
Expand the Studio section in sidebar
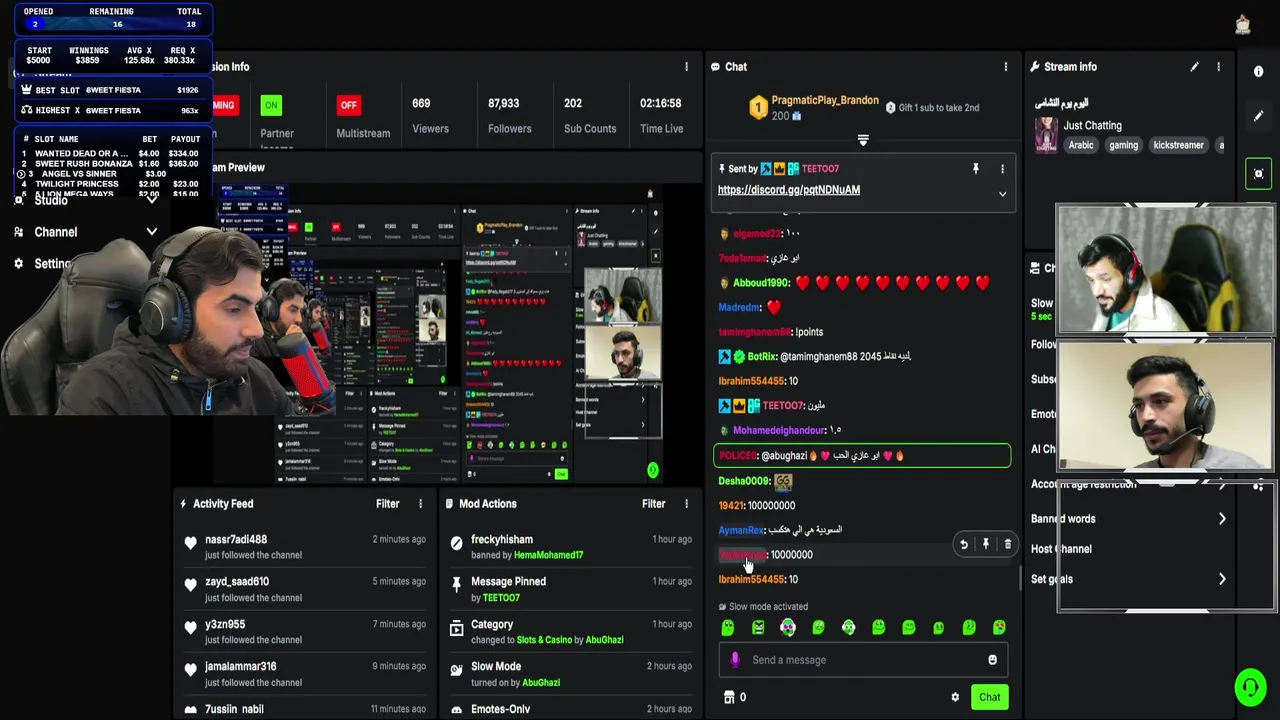click(x=151, y=200)
